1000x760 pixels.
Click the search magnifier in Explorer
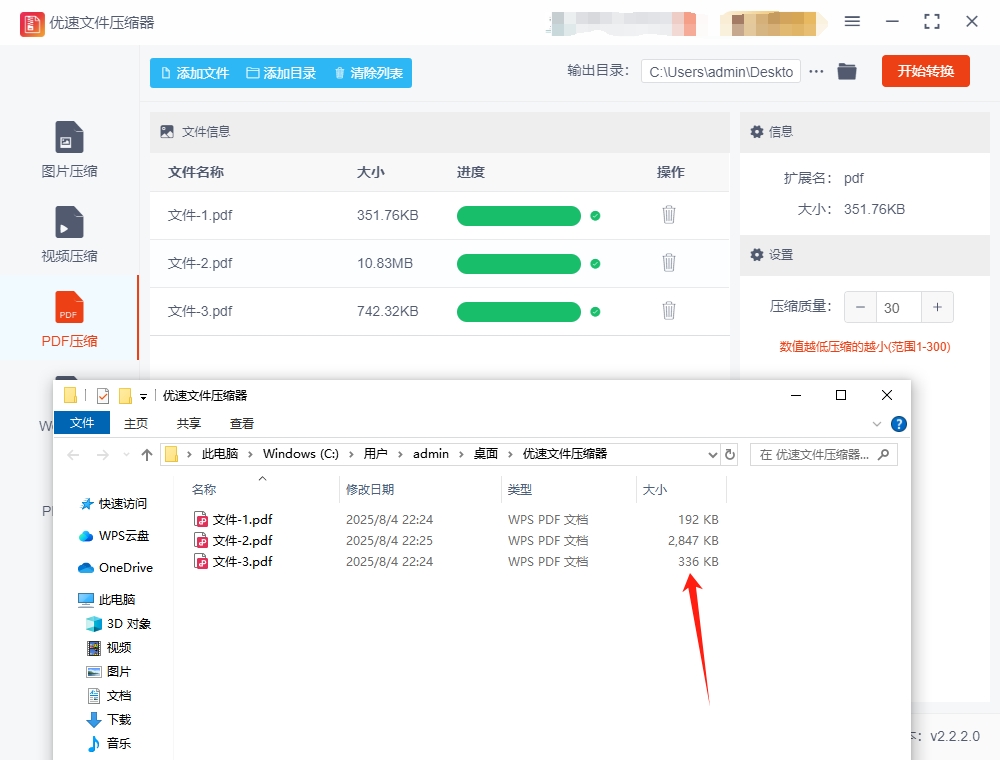[x=883, y=455]
